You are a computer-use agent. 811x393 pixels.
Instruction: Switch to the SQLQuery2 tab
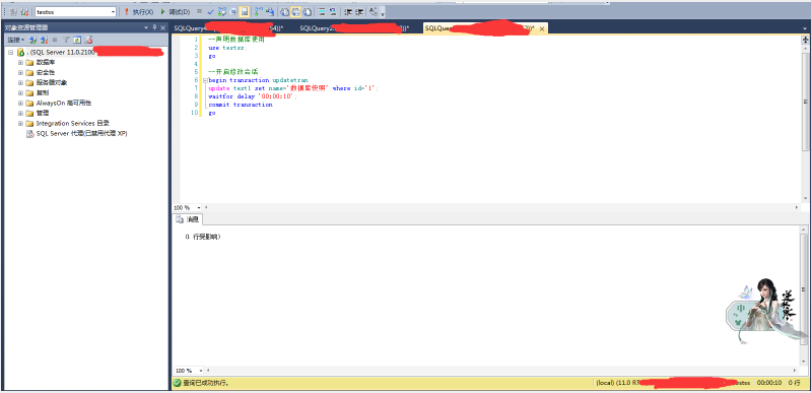point(354,28)
